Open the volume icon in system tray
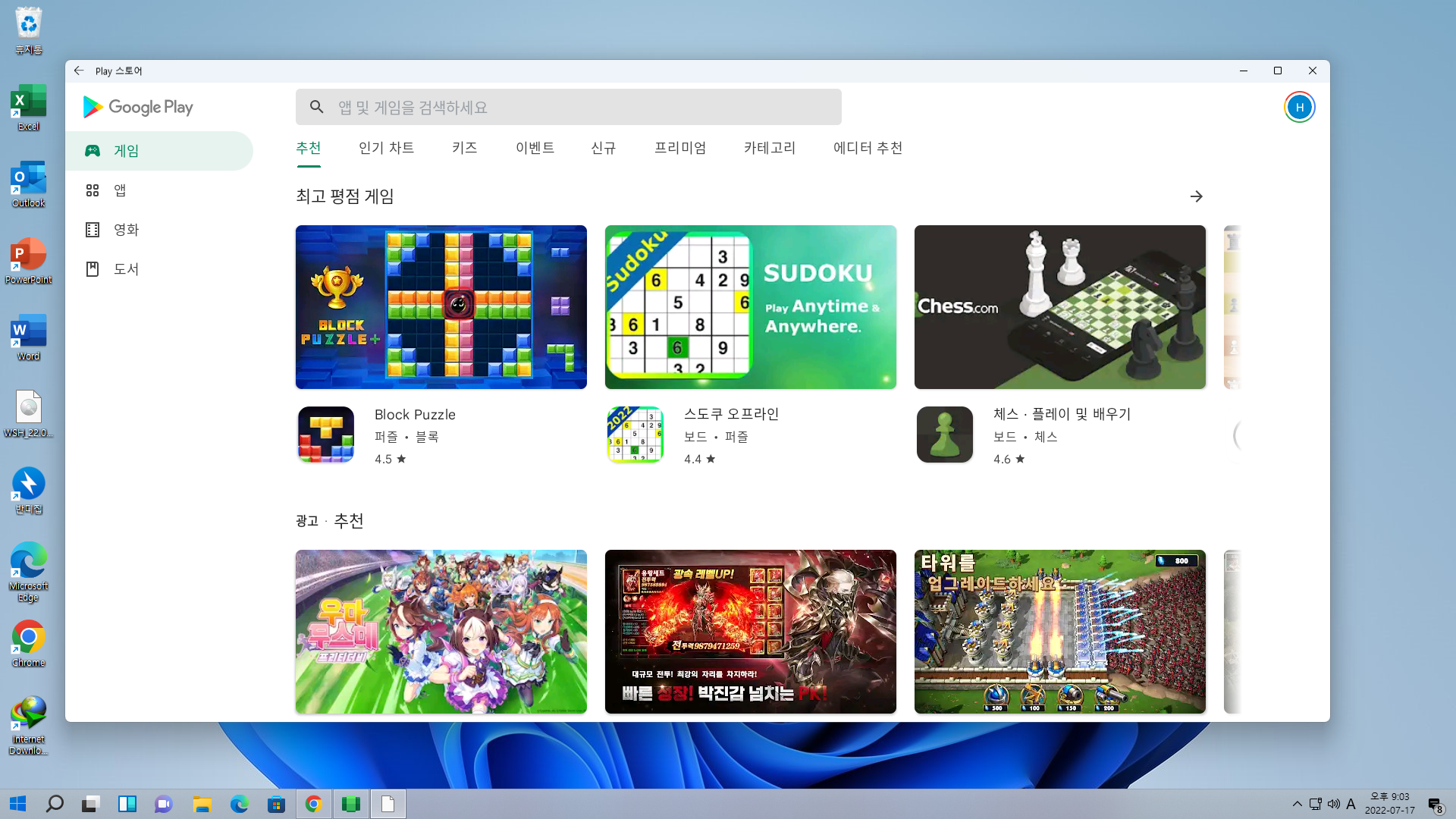Viewport: 1456px width, 819px height. tap(1334, 804)
